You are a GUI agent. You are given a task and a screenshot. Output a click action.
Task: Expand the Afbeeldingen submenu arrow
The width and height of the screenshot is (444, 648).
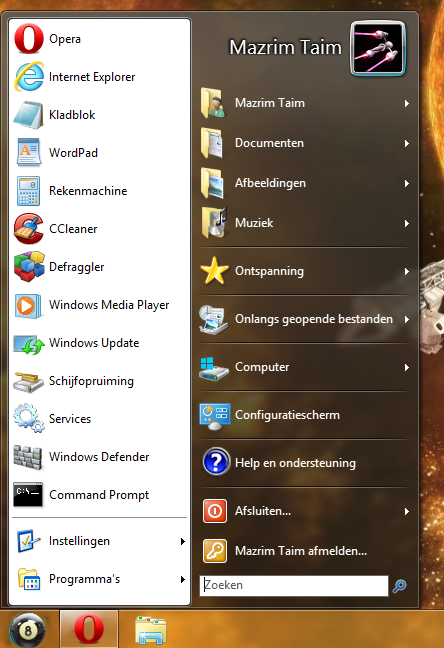pyautogui.click(x=407, y=183)
